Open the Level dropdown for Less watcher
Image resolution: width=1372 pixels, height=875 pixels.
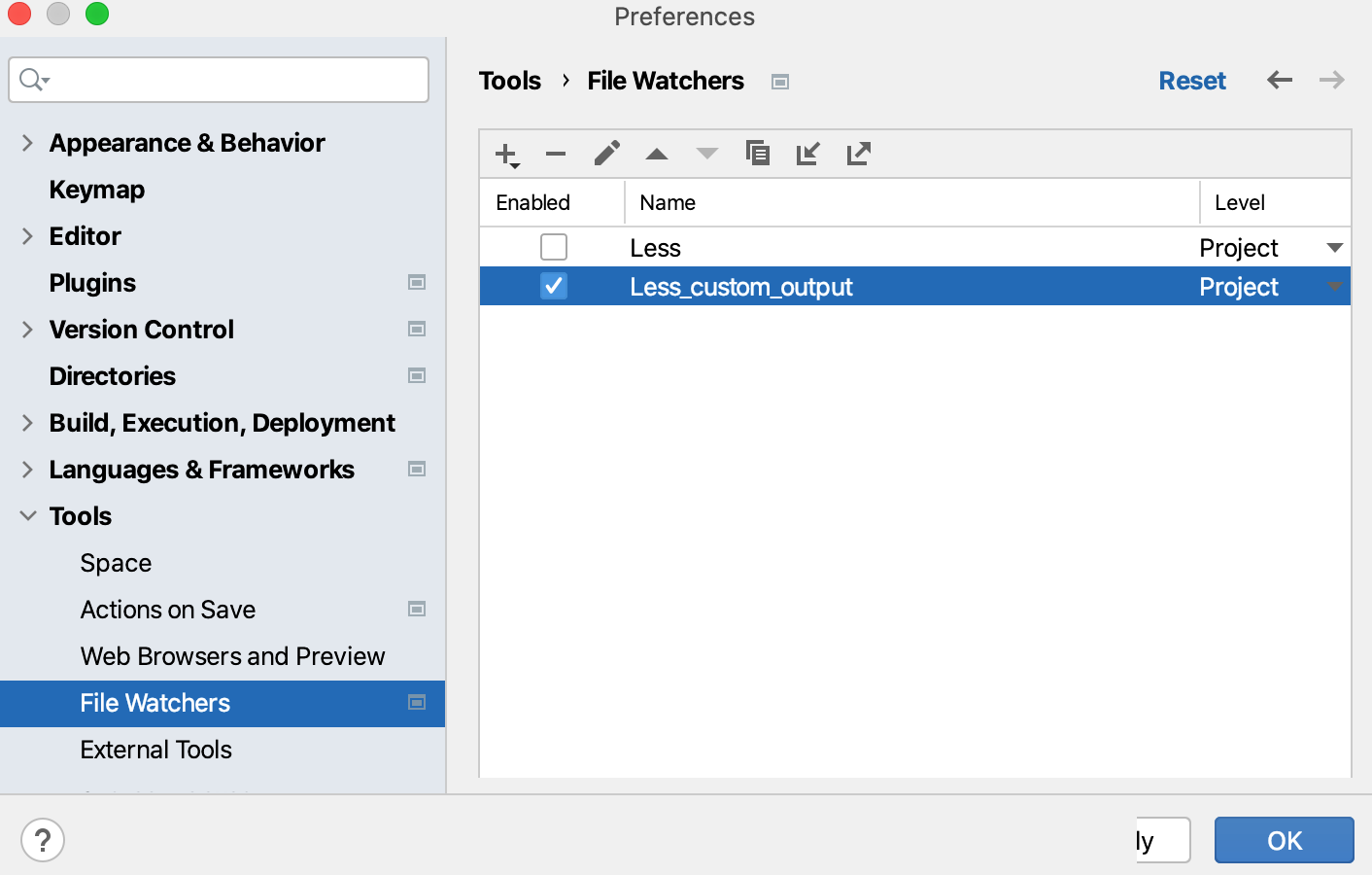point(1335,247)
